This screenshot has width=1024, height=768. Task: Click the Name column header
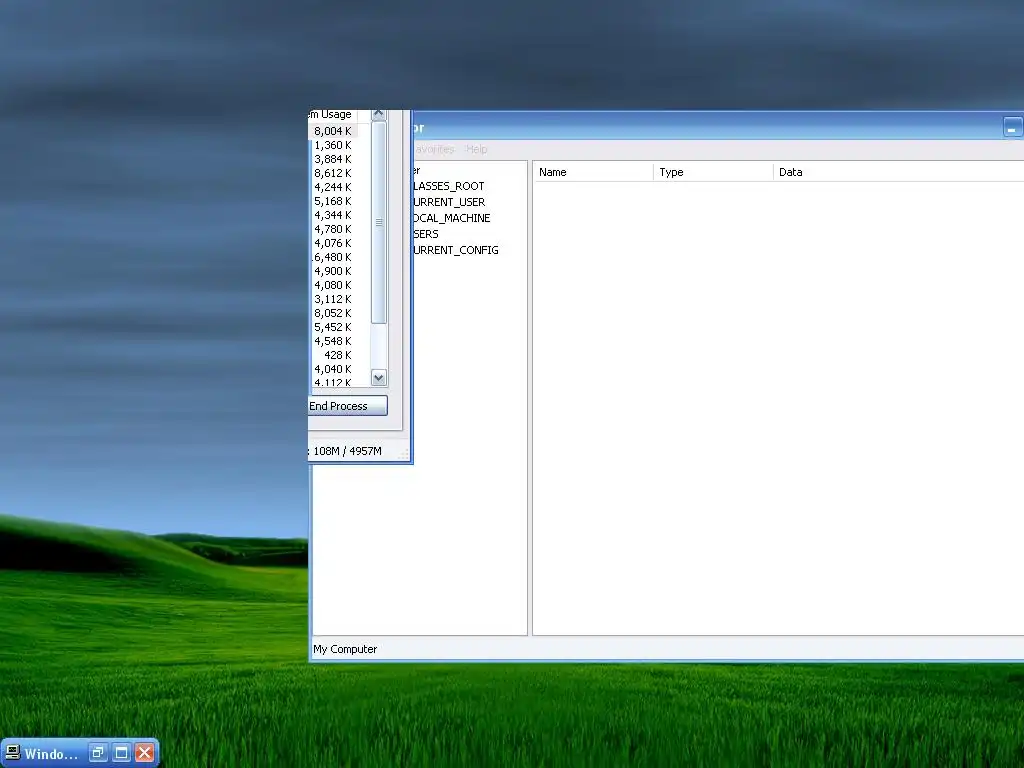pyautogui.click(x=593, y=172)
